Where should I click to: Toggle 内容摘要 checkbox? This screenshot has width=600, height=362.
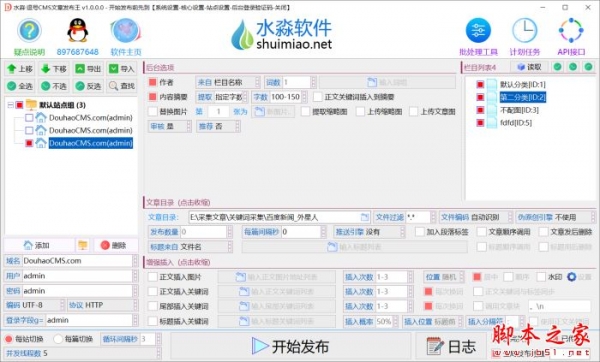[x=153, y=97]
